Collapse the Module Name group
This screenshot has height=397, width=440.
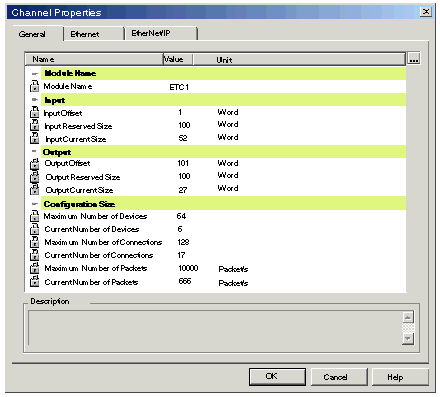(34, 74)
